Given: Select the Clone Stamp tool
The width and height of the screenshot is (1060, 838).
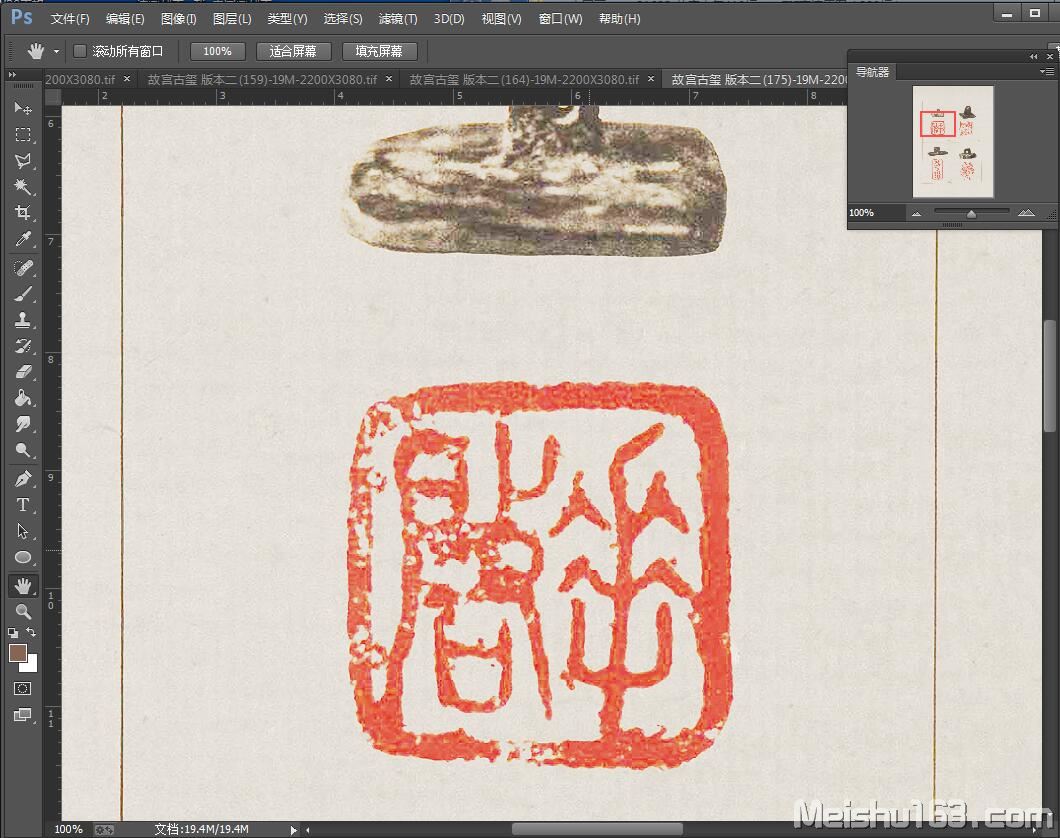Looking at the screenshot, I should coord(23,320).
